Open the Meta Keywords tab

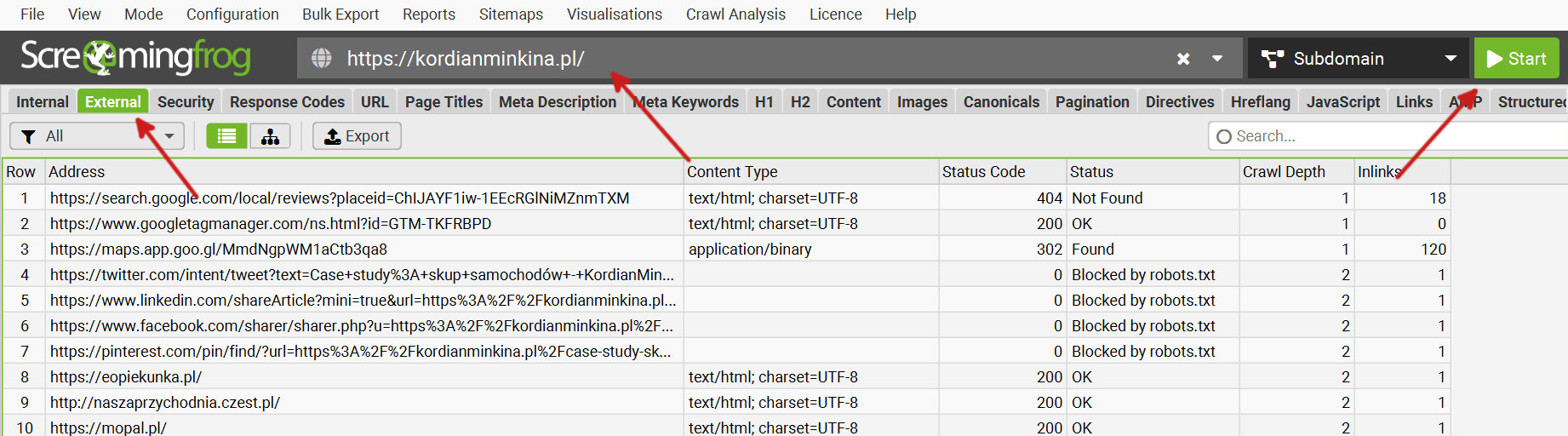pos(686,102)
